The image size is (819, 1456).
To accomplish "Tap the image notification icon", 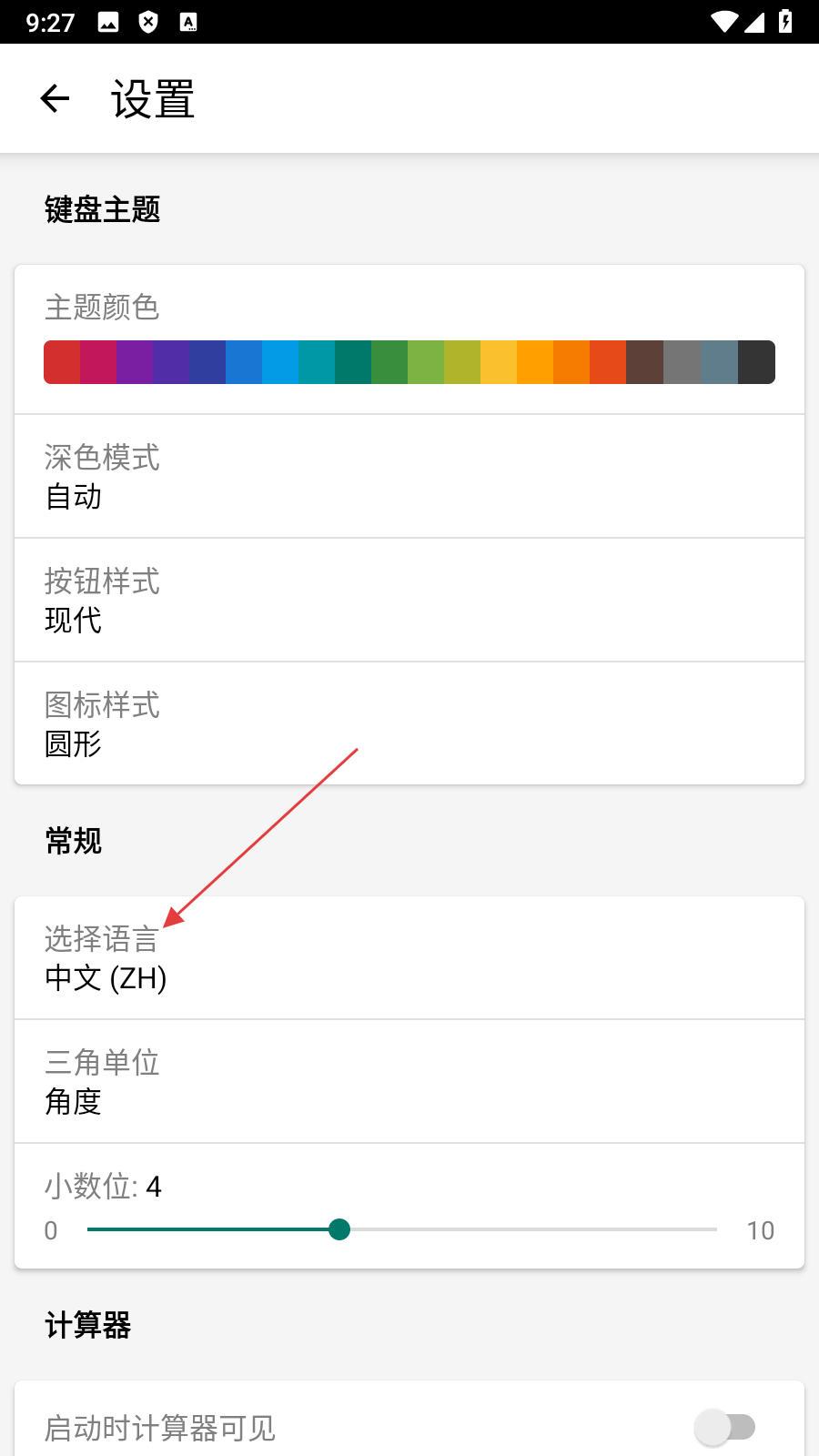I will pyautogui.click(x=108, y=22).
